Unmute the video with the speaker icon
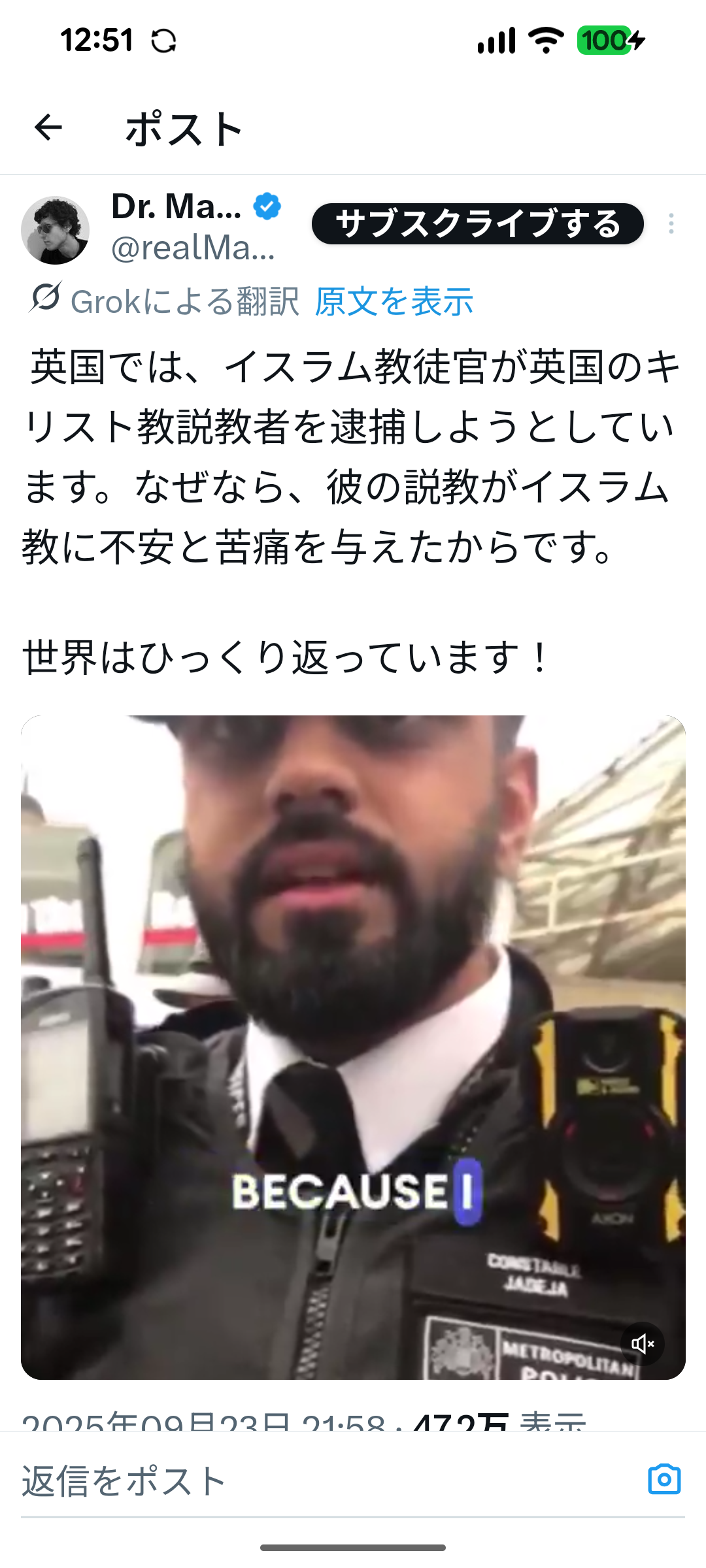 643,1344
